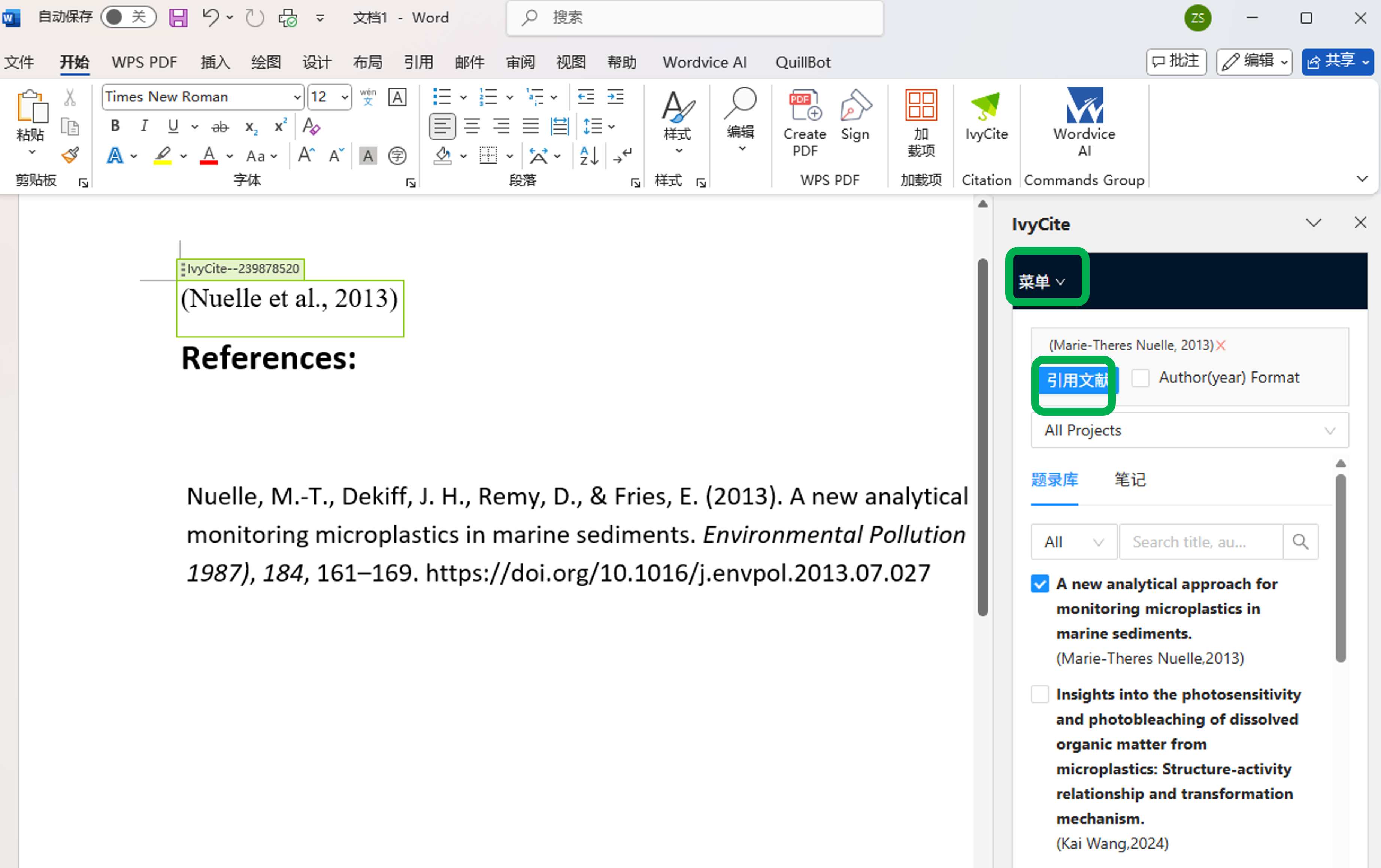Open the Times New Roman font dropdown
1381x868 pixels.
[x=297, y=97]
